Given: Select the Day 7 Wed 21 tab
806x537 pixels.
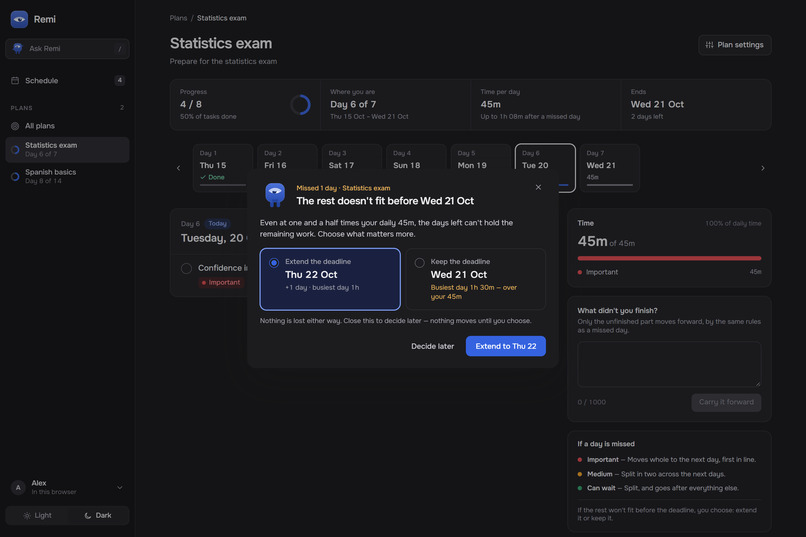Looking at the screenshot, I should point(610,168).
